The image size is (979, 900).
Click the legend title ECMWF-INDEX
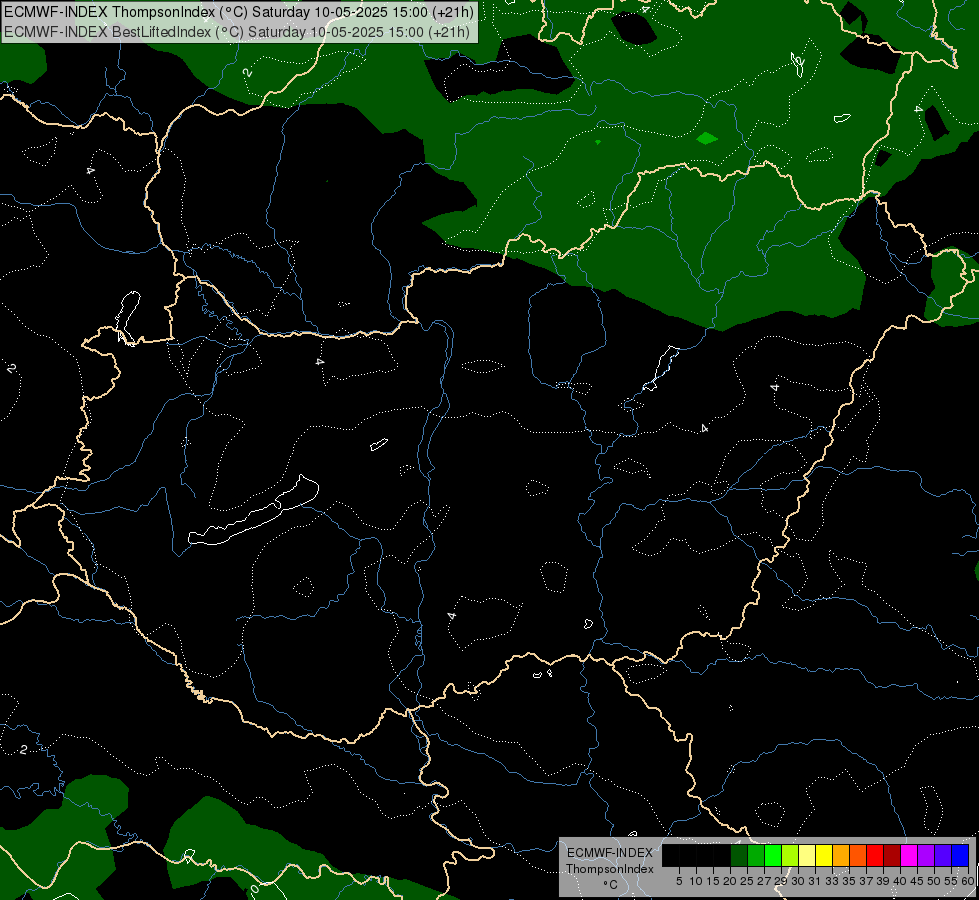pyautogui.click(x=609, y=853)
